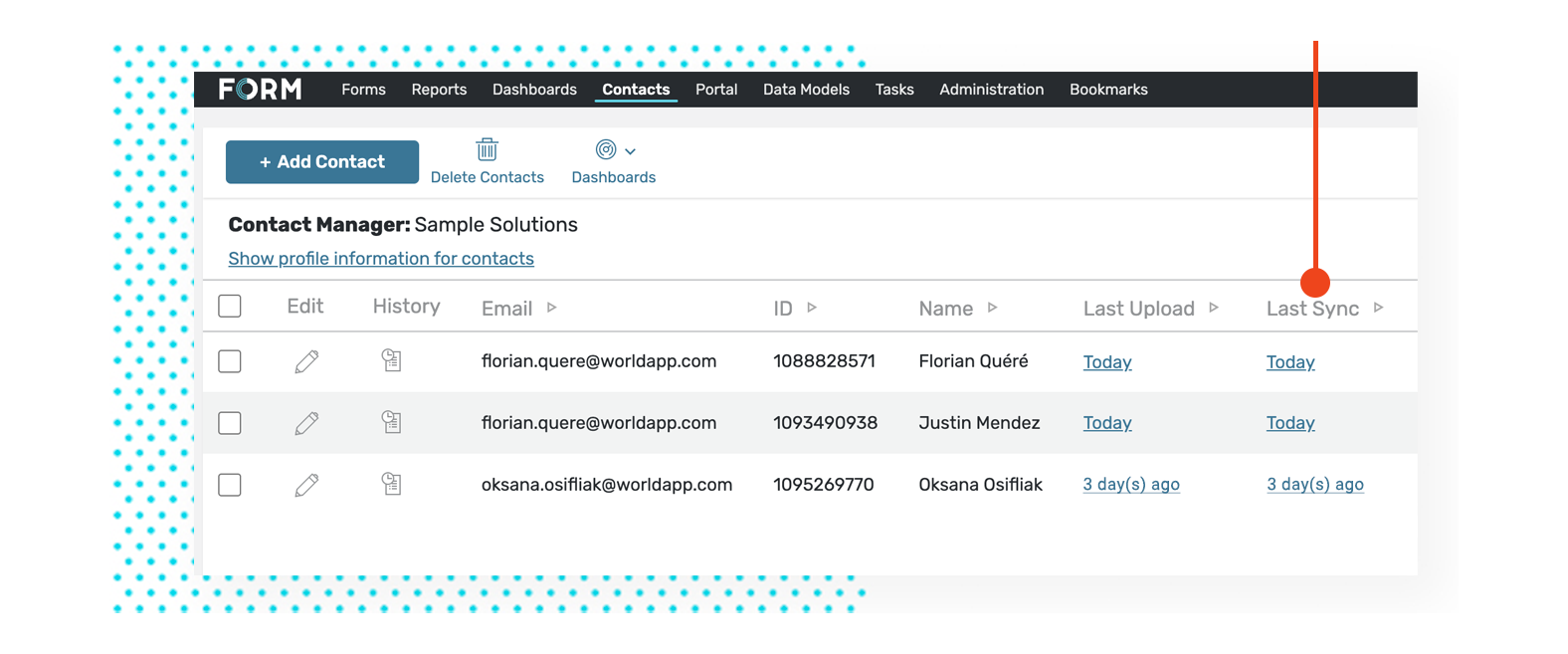Expand the Dashboards dropdown chevron

[x=630, y=151]
